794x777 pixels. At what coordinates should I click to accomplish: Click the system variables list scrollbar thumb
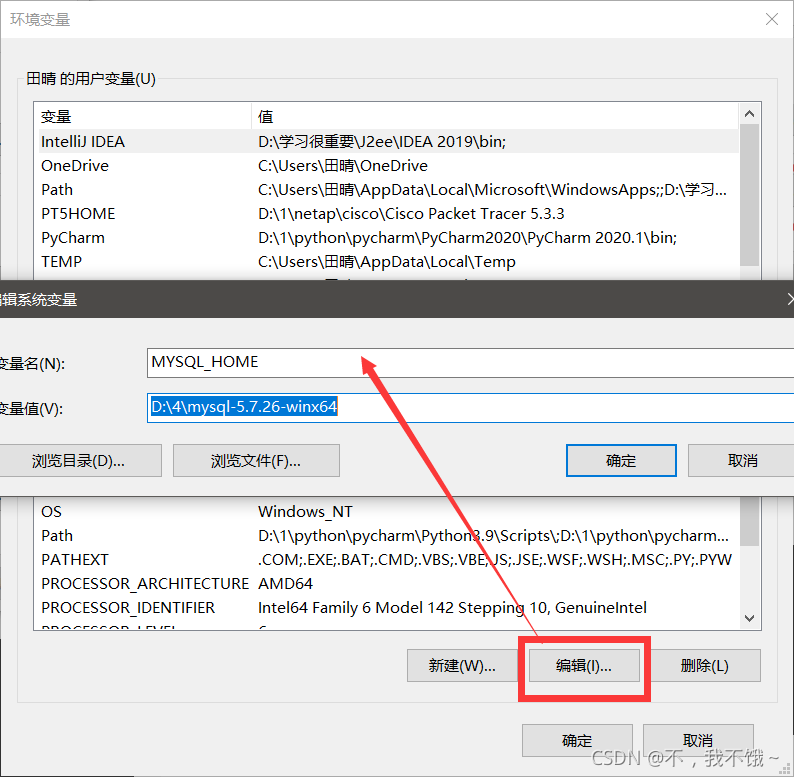pyautogui.click(x=749, y=522)
